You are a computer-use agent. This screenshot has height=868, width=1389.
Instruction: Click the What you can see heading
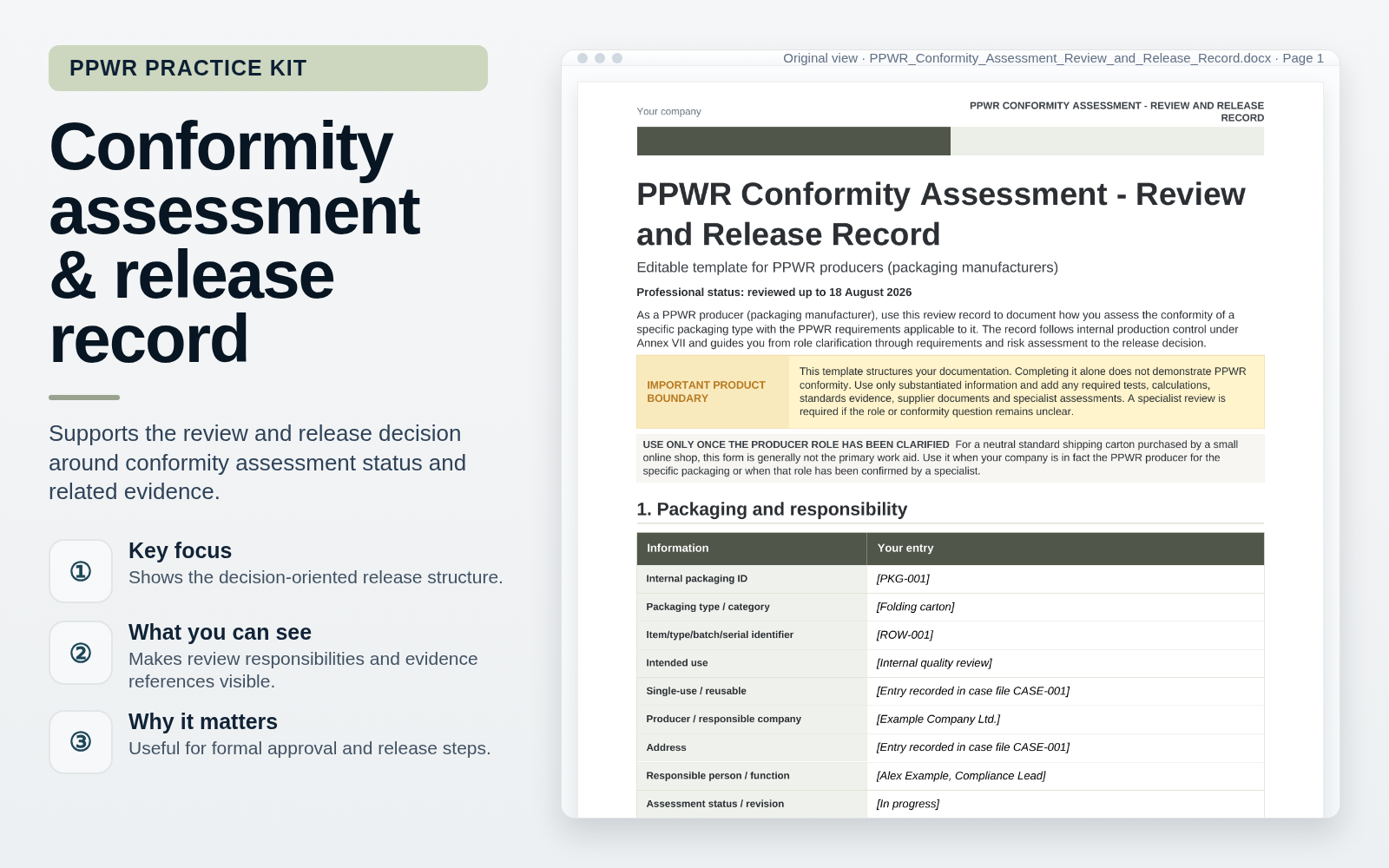[x=220, y=632]
